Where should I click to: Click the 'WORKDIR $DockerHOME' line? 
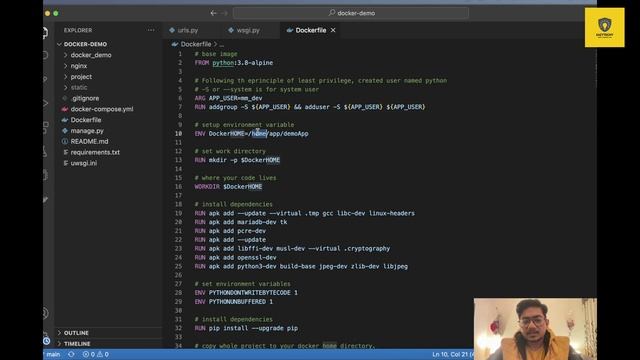pyautogui.click(x=228, y=187)
